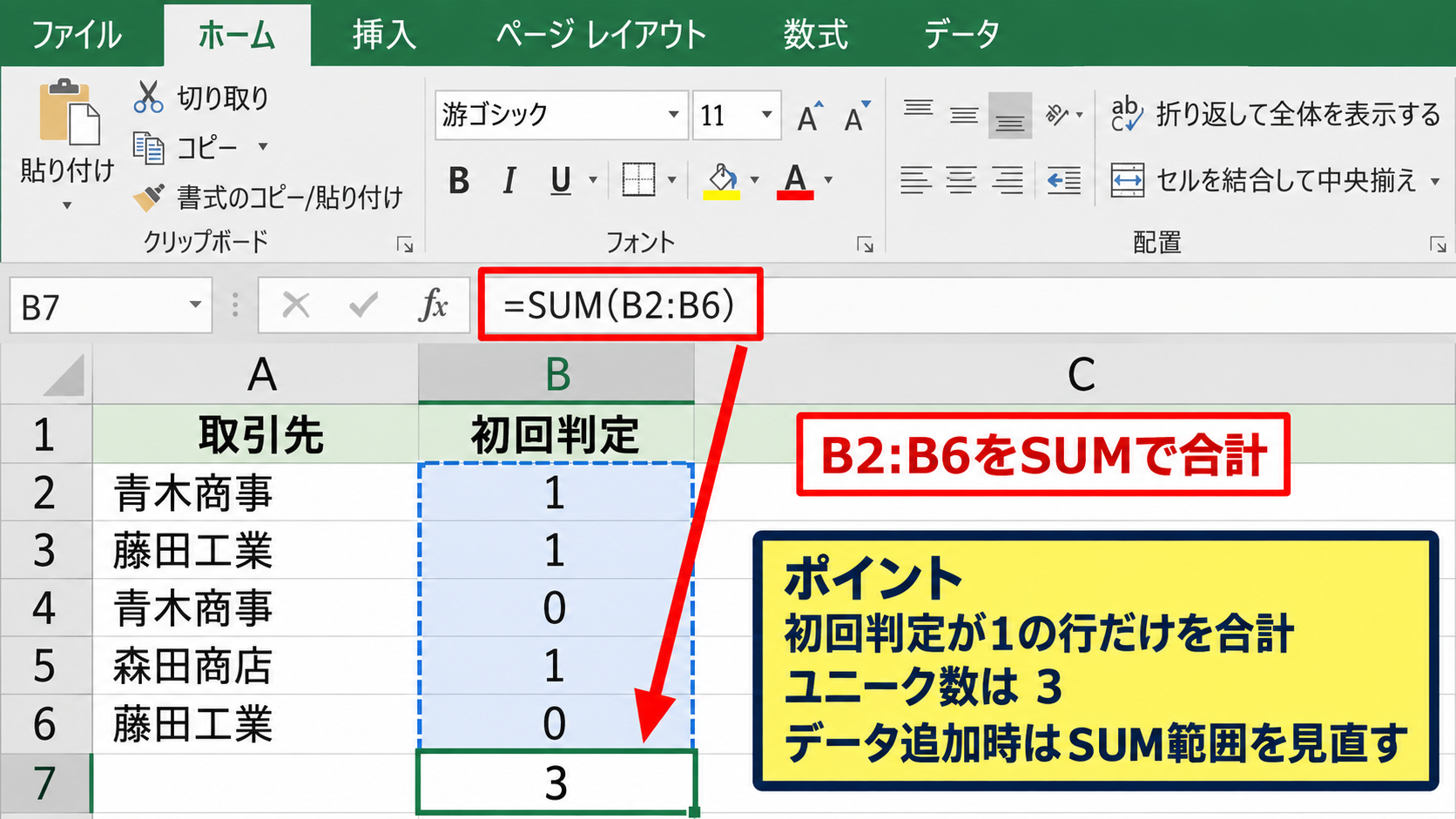This screenshot has height=819, width=1456.
Task: Switch to the データ tab
Action: tap(961, 35)
